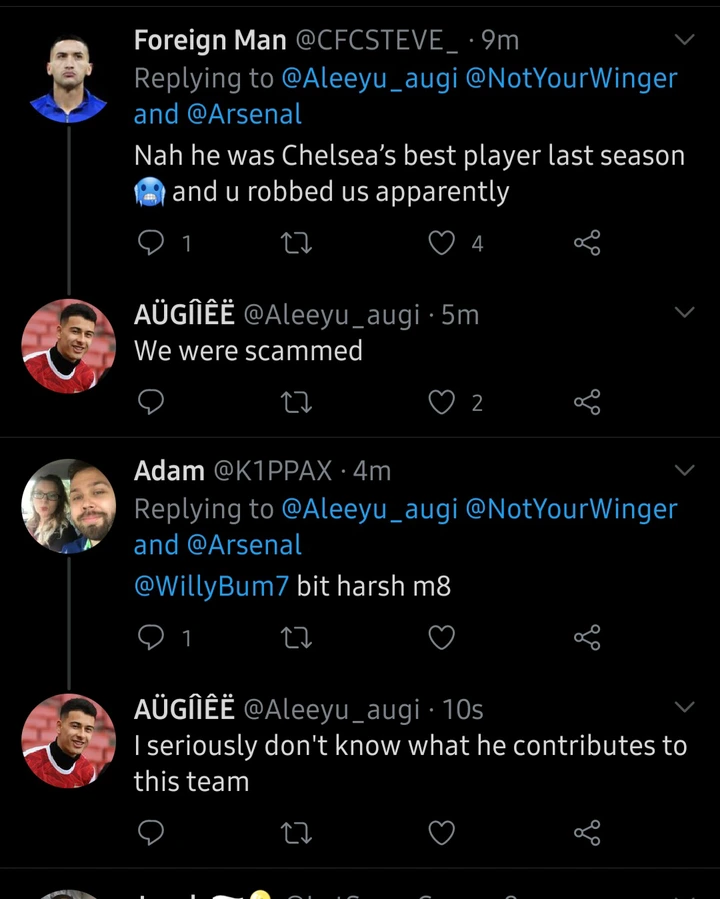720x899 pixels.
Task: Like Foreign Man's tweet with 4 likes
Action: tap(441, 243)
